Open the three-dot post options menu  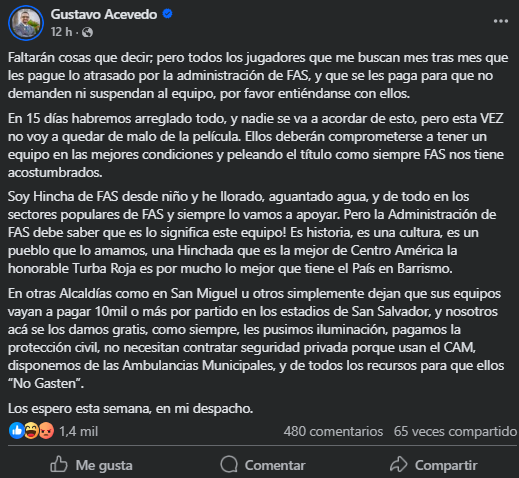tap(501, 21)
